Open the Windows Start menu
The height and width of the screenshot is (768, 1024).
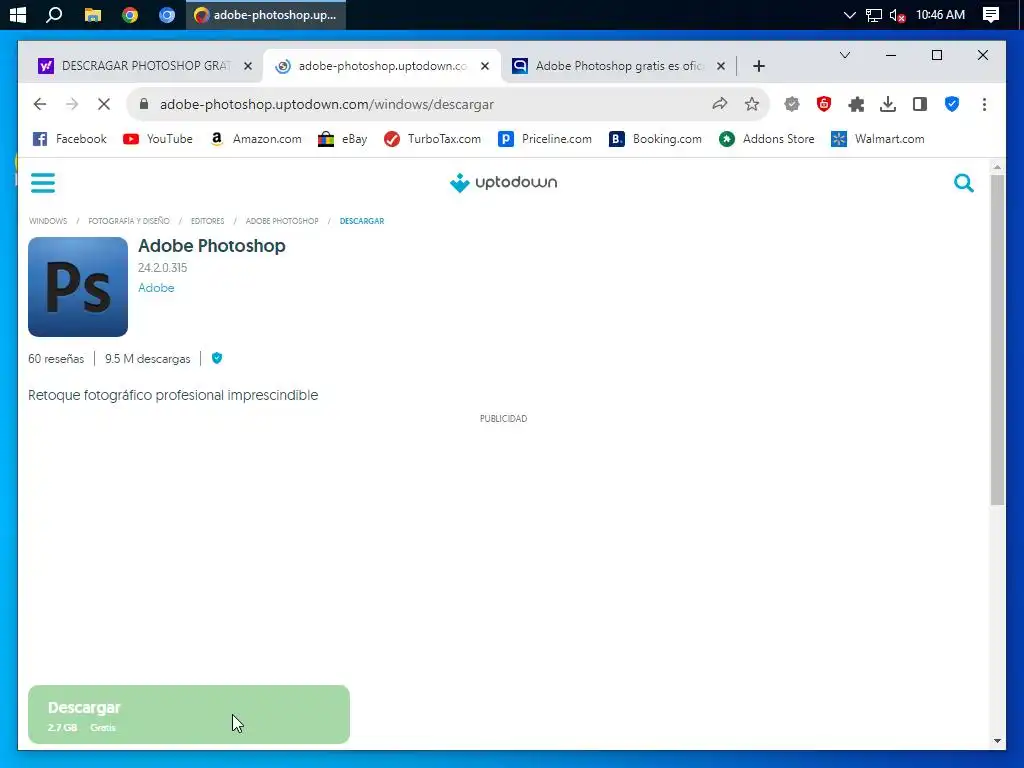coord(18,14)
